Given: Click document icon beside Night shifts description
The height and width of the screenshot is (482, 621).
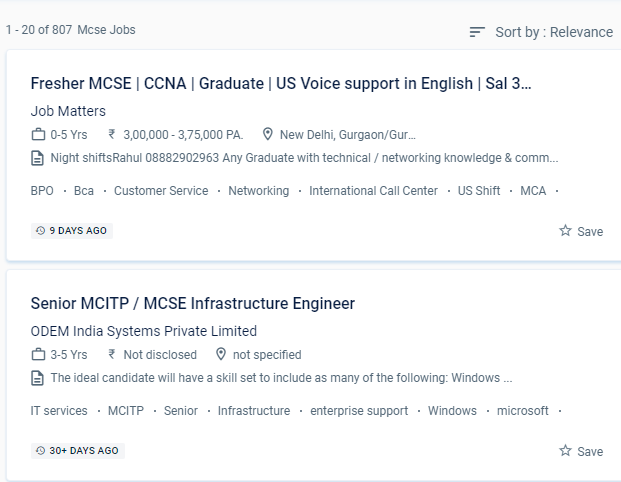Looking at the screenshot, I should (x=38, y=157).
